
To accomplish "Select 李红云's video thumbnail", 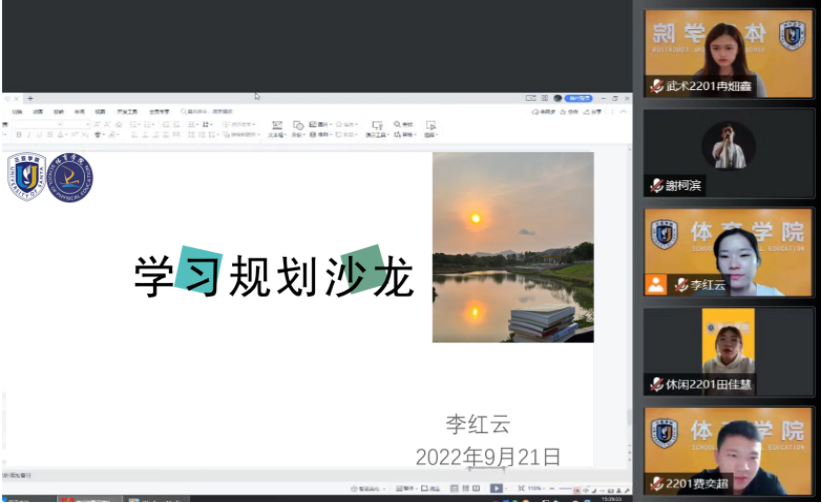I will [x=728, y=252].
